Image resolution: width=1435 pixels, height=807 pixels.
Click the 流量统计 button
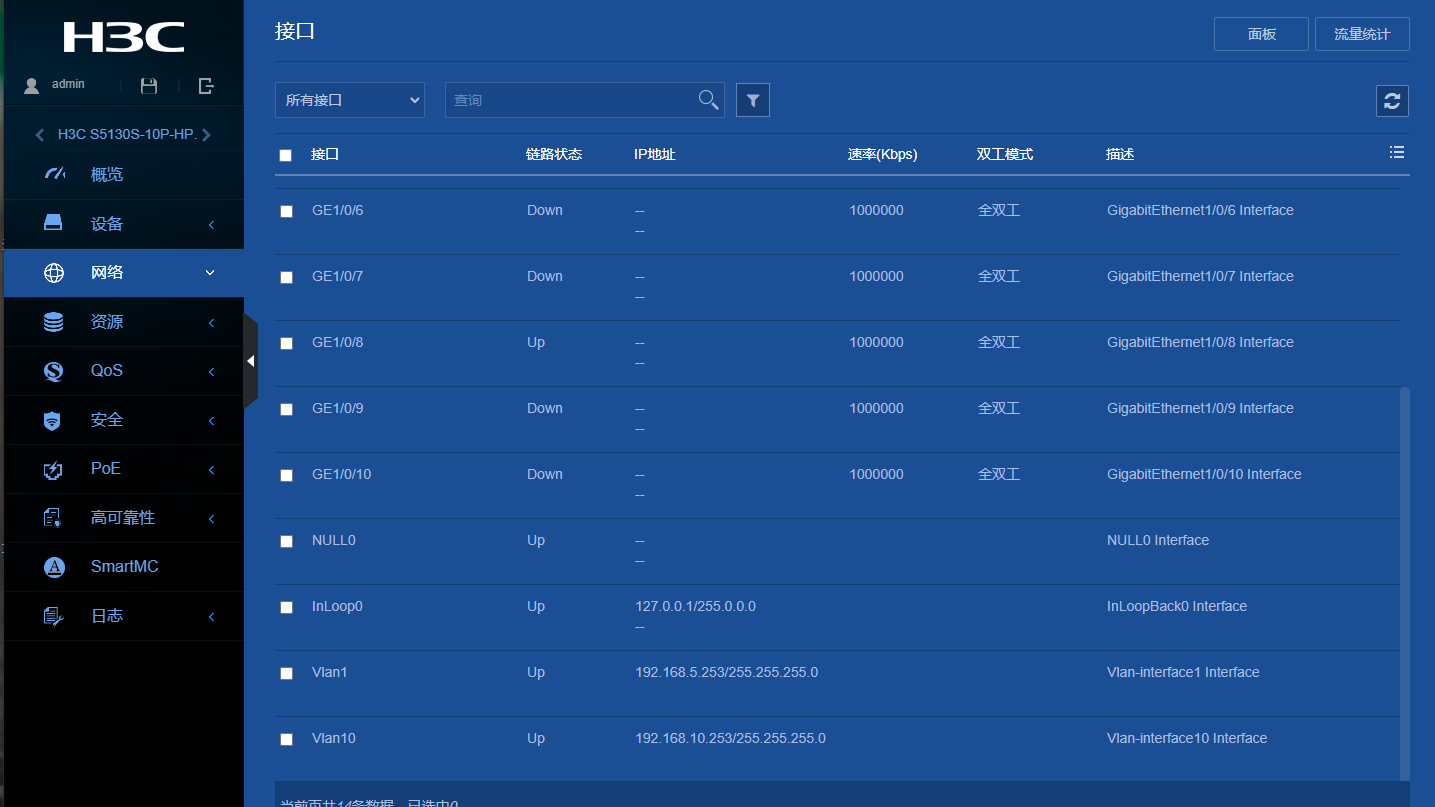point(1362,34)
